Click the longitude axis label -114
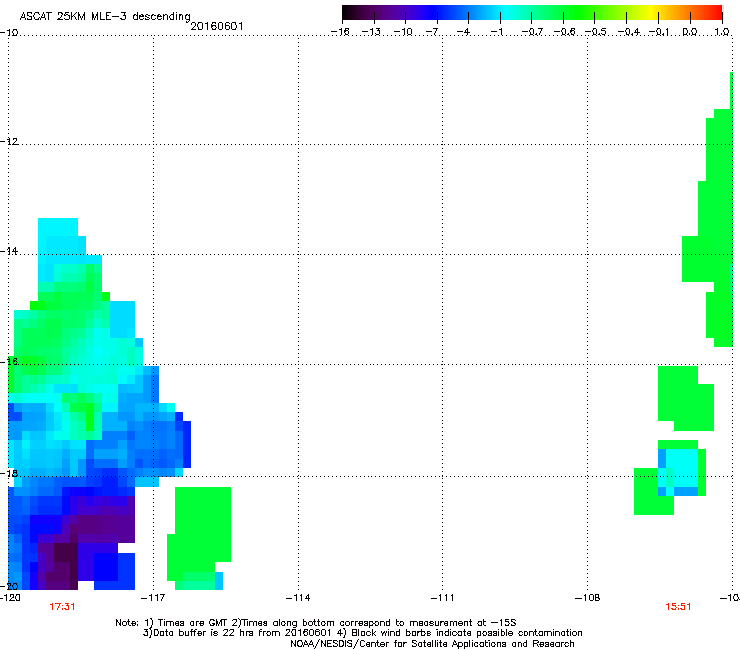The height and width of the screenshot is (650, 740). [x=298, y=598]
